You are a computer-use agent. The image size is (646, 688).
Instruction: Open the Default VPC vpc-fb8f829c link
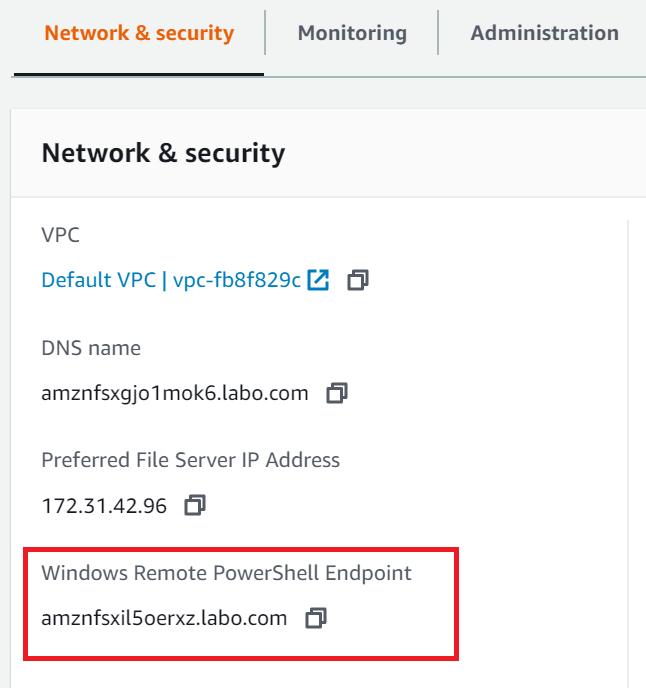pyautogui.click(x=170, y=280)
